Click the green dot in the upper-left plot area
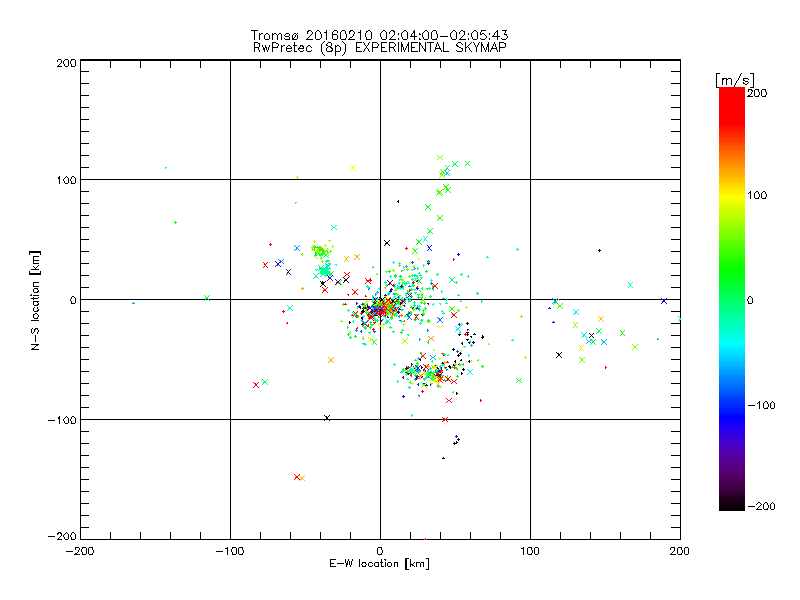The height and width of the screenshot is (600, 800). [x=176, y=222]
